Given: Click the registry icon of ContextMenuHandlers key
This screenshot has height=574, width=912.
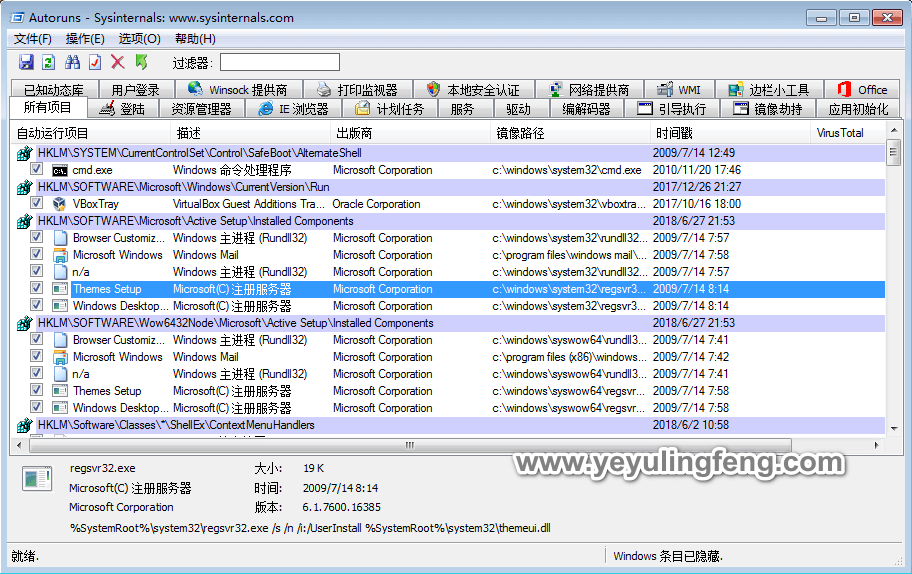Looking at the screenshot, I should click(x=24, y=426).
